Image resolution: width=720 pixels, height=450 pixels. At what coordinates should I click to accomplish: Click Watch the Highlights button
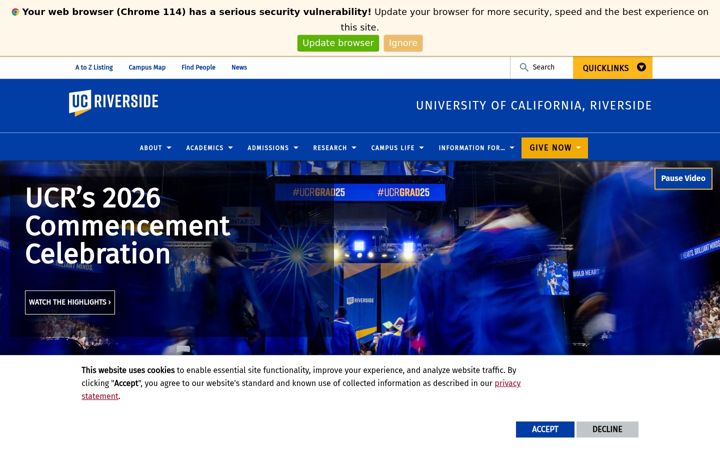(x=70, y=302)
